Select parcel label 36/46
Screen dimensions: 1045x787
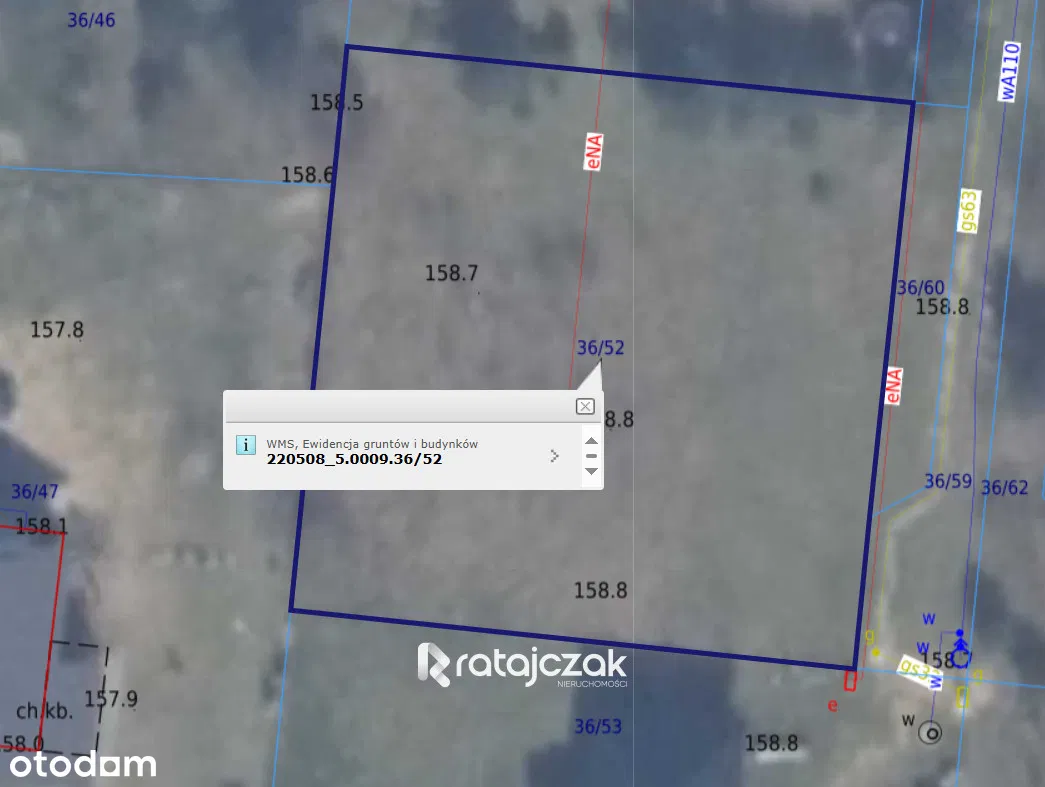click(x=91, y=20)
